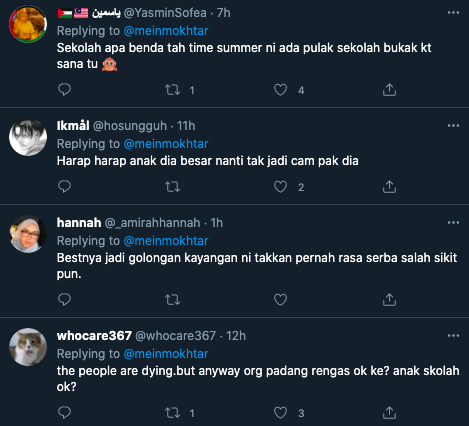Like YasminSofea's tweet
The image size is (469, 426).
point(280,90)
